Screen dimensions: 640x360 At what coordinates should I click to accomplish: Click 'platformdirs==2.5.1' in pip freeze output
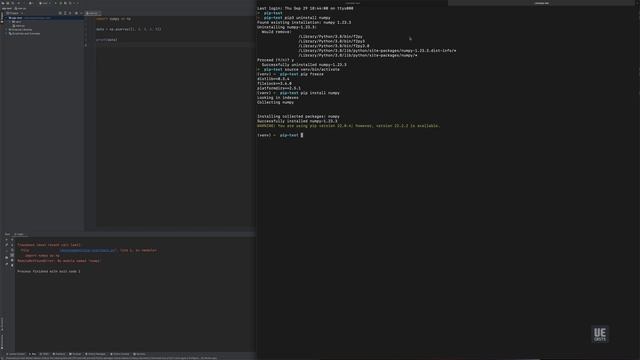pos(279,88)
